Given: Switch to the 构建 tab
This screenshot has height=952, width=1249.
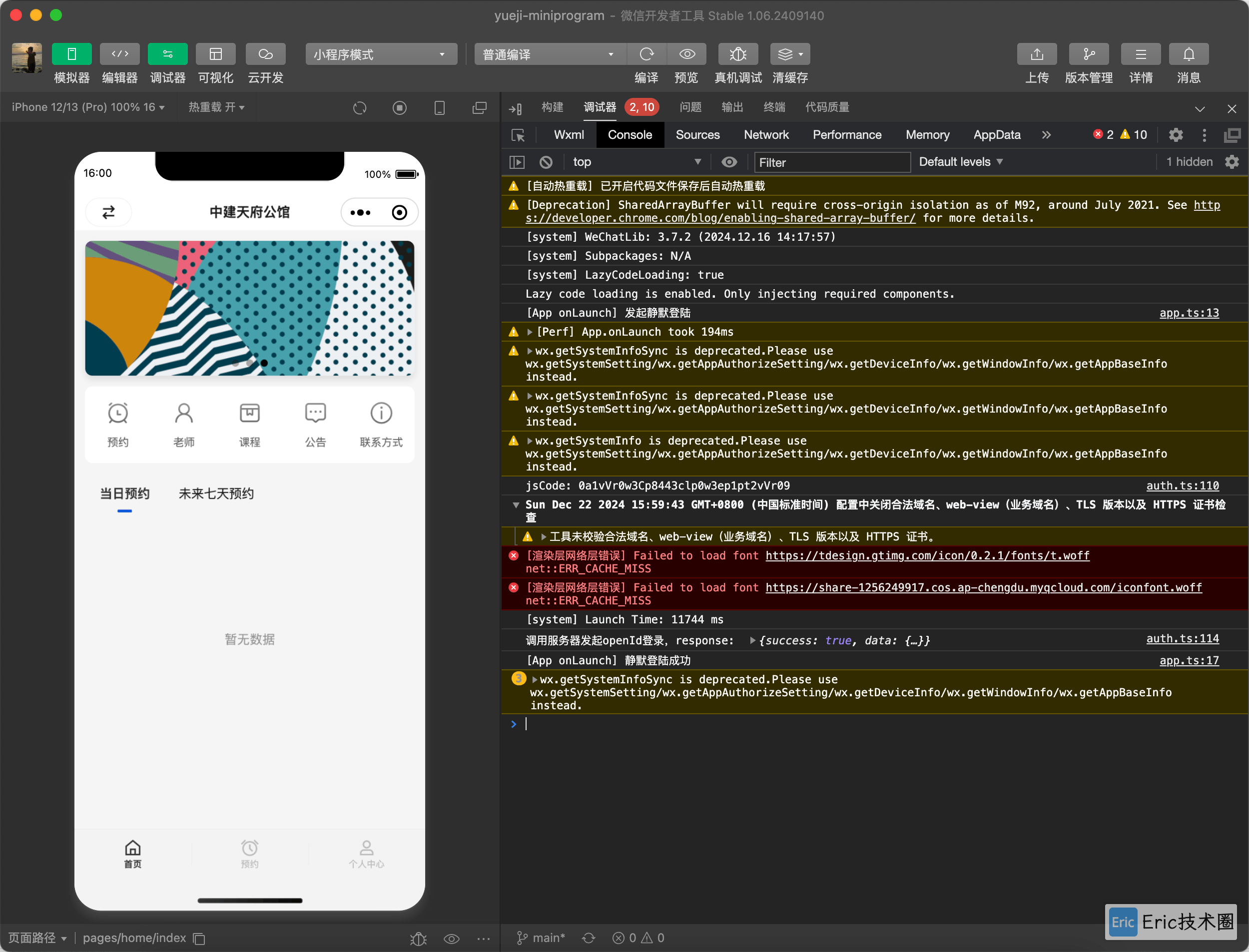Looking at the screenshot, I should pos(552,107).
